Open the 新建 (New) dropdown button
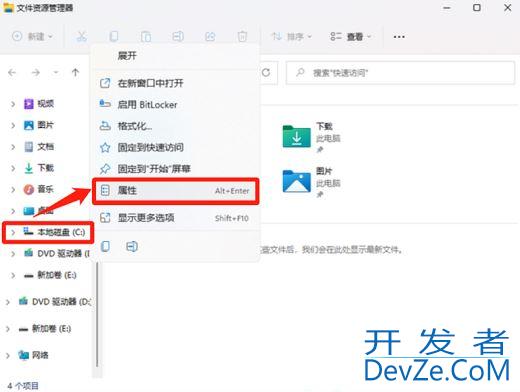The width and height of the screenshot is (520, 392). 32,36
